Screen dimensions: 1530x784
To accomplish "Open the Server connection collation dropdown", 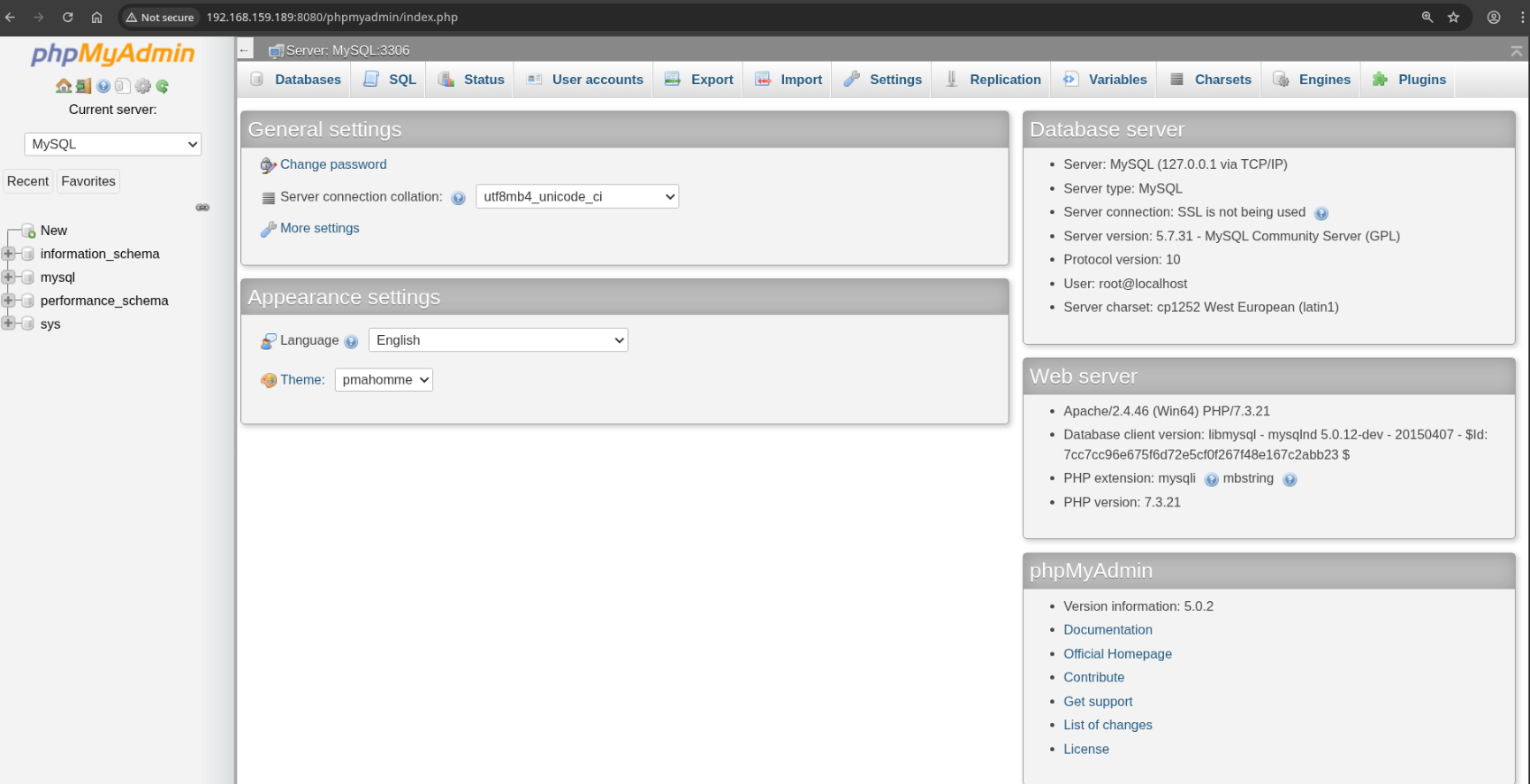I will tap(577, 196).
